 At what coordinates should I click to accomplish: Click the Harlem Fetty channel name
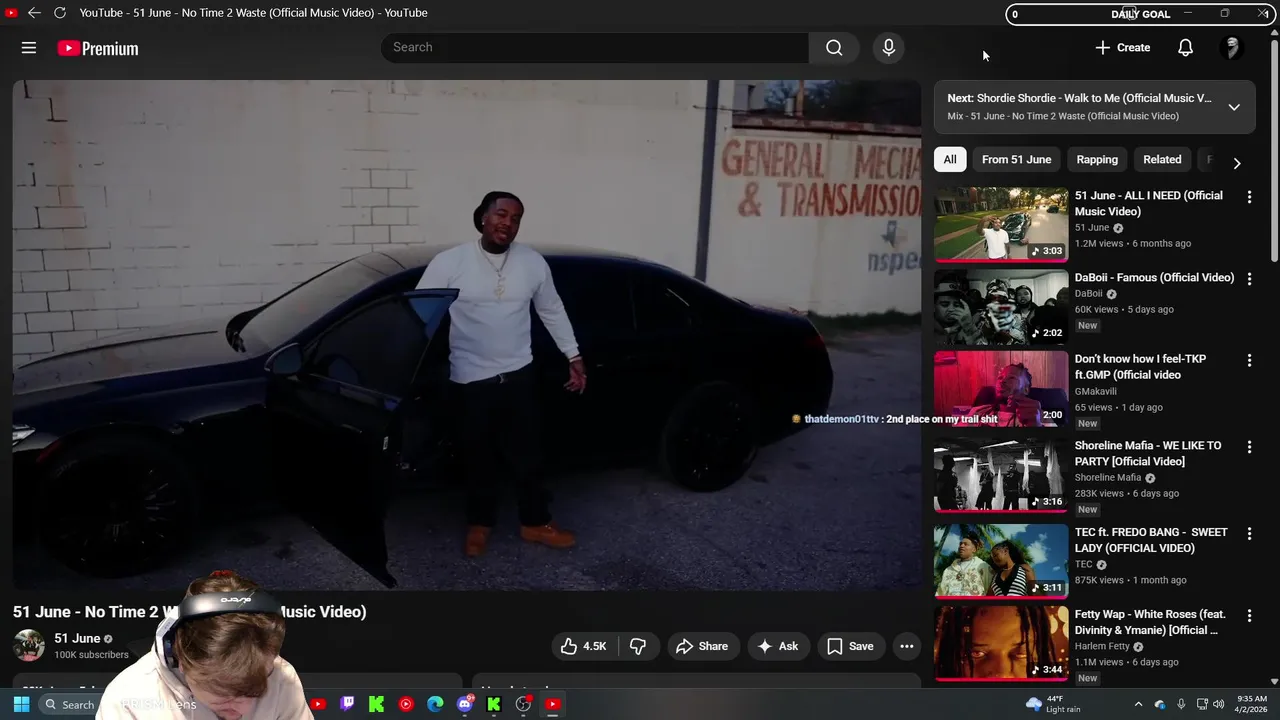(x=1103, y=647)
